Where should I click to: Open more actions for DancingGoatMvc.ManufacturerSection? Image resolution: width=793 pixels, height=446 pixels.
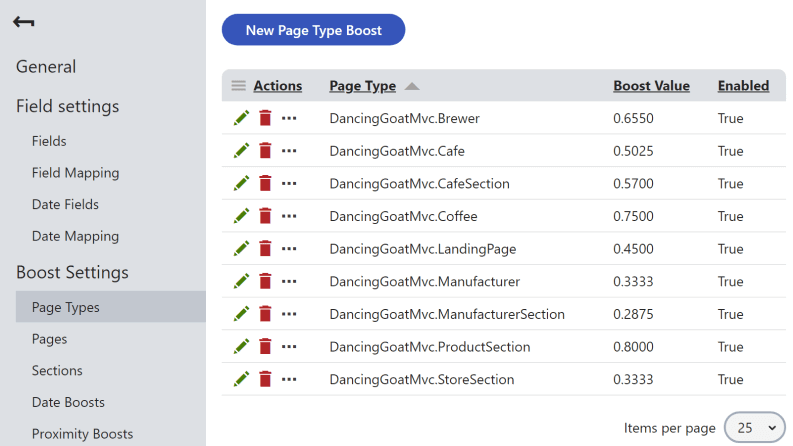tap(289, 314)
